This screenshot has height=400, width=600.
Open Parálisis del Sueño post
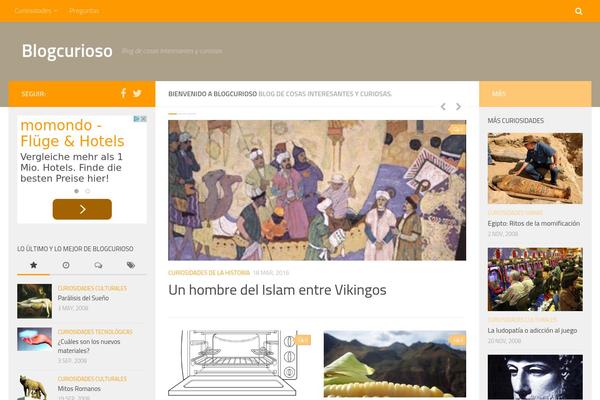point(83,298)
